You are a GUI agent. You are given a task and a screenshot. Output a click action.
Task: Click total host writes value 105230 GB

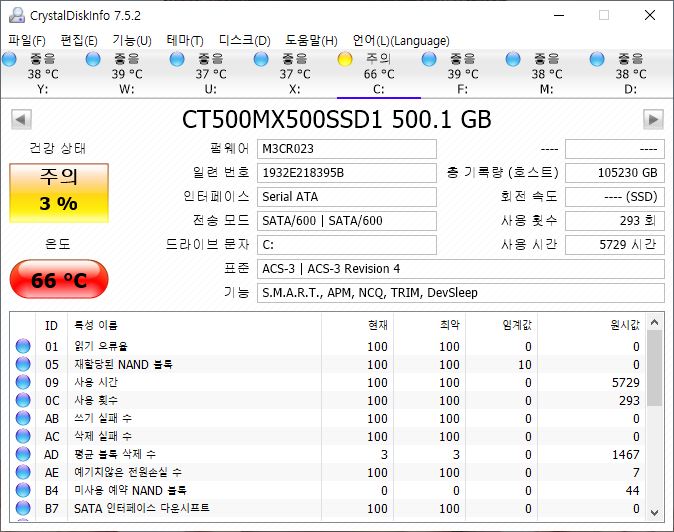click(615, 173)
